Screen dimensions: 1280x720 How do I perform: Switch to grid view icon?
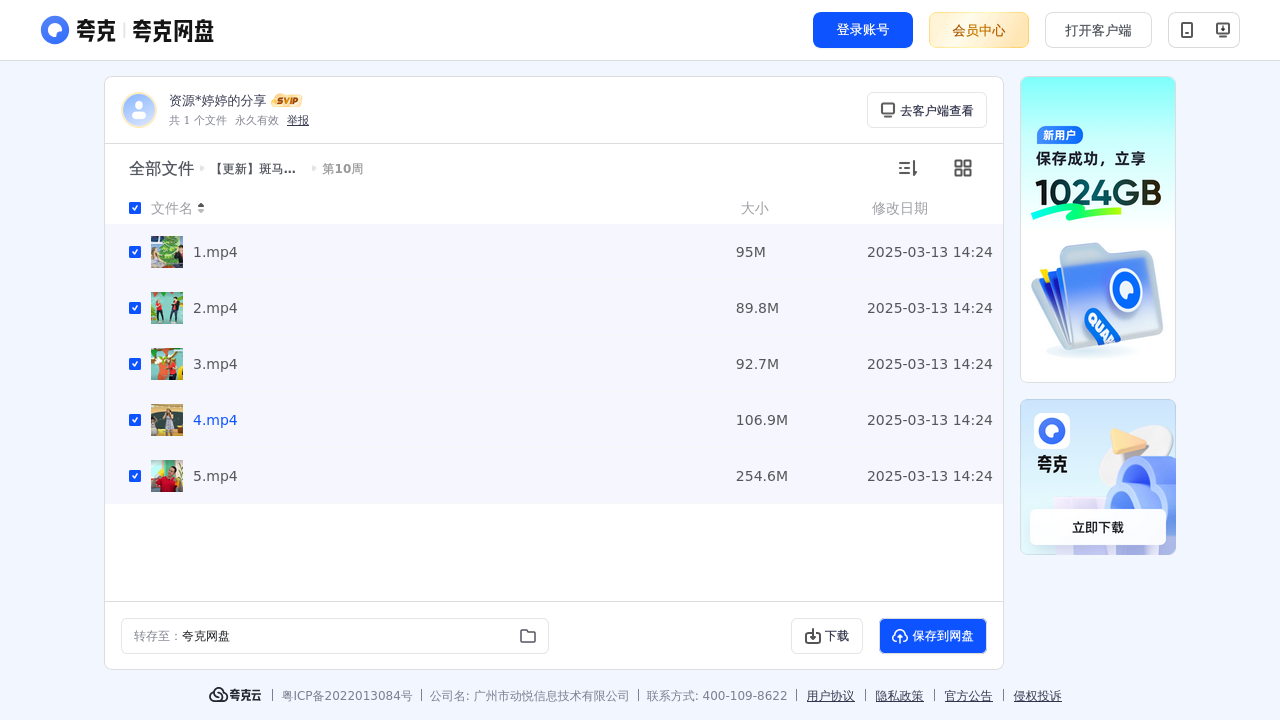tap(963, 168)
